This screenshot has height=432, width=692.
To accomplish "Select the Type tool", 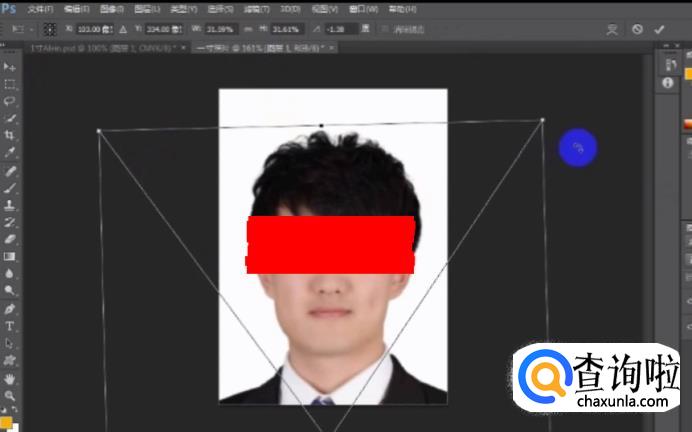I will click(10, 326).
